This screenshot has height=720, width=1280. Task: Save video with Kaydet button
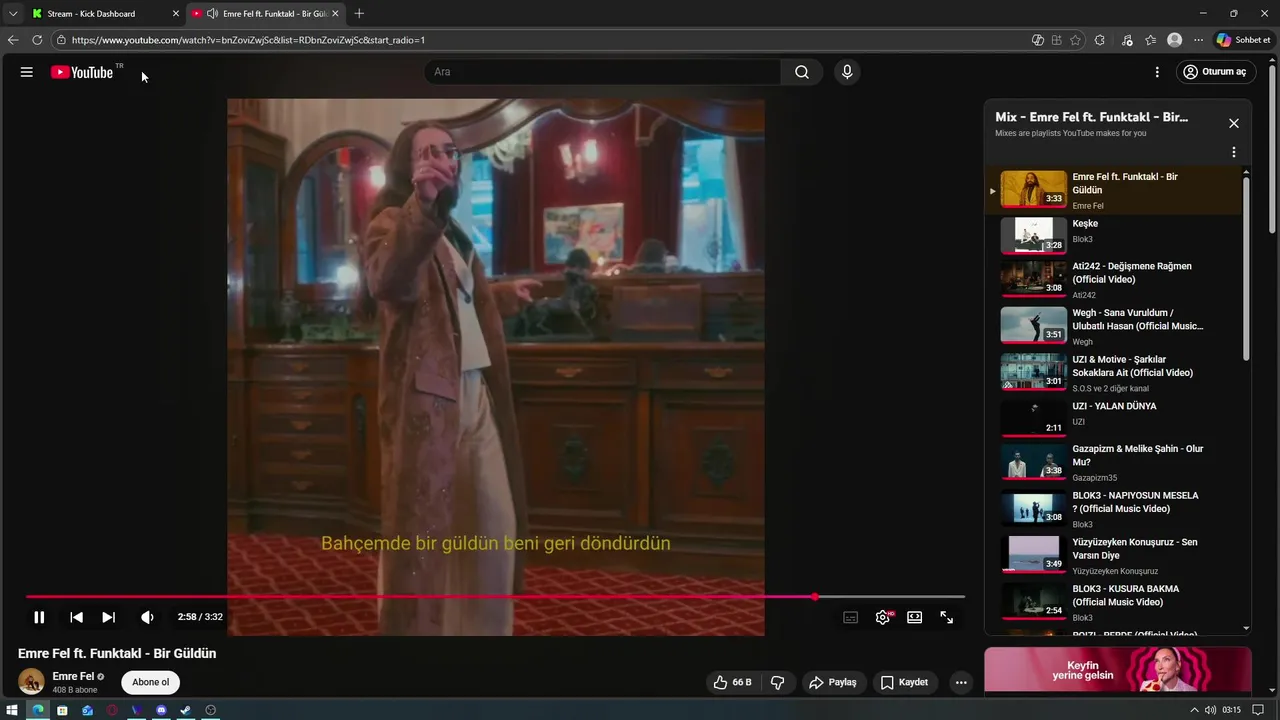pos(904,682)
